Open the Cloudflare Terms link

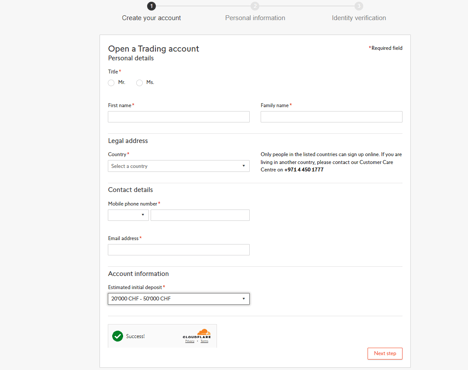click(204, 341)
